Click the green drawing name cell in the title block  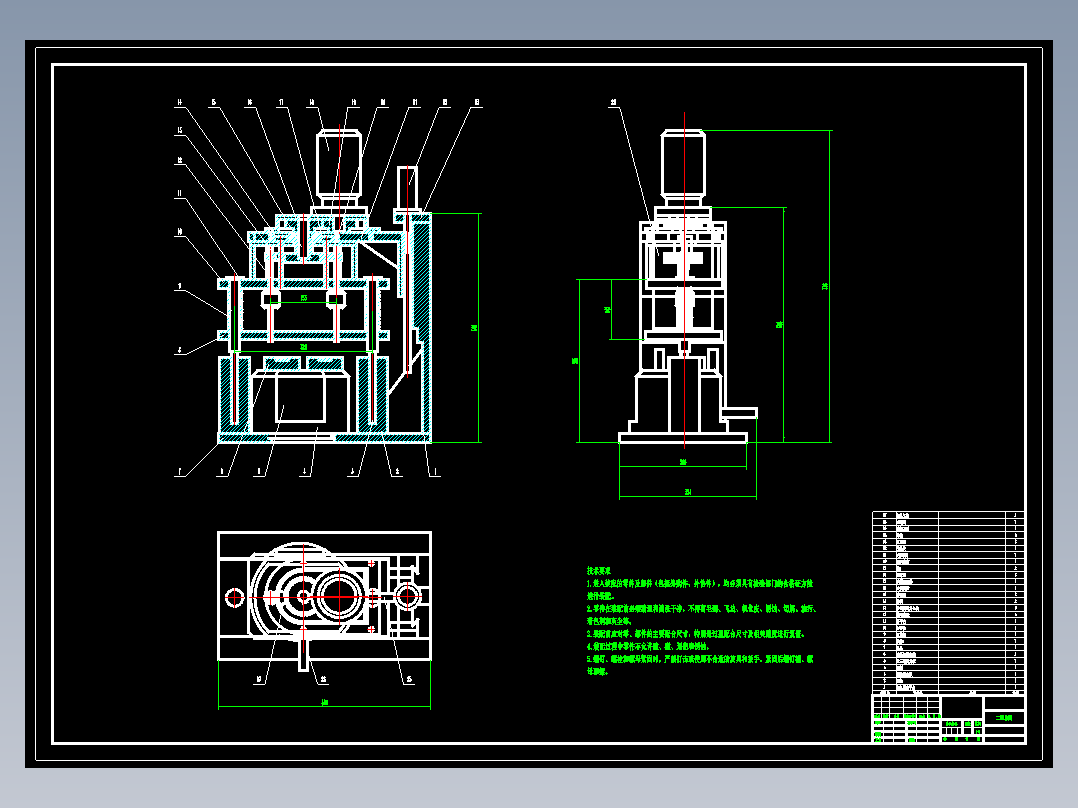1004,717
